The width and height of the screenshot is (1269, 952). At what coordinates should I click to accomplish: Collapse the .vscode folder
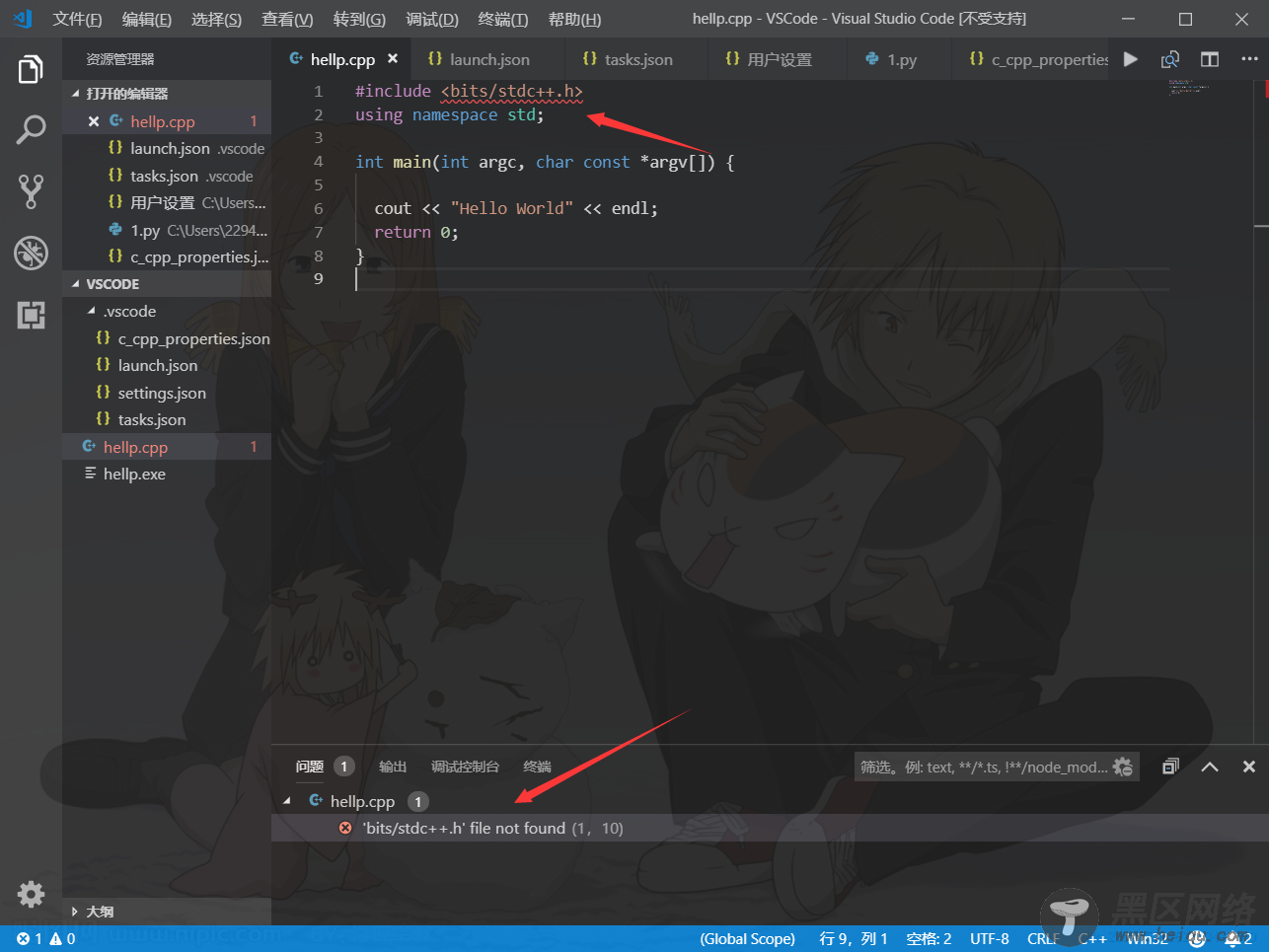(92, 311)
